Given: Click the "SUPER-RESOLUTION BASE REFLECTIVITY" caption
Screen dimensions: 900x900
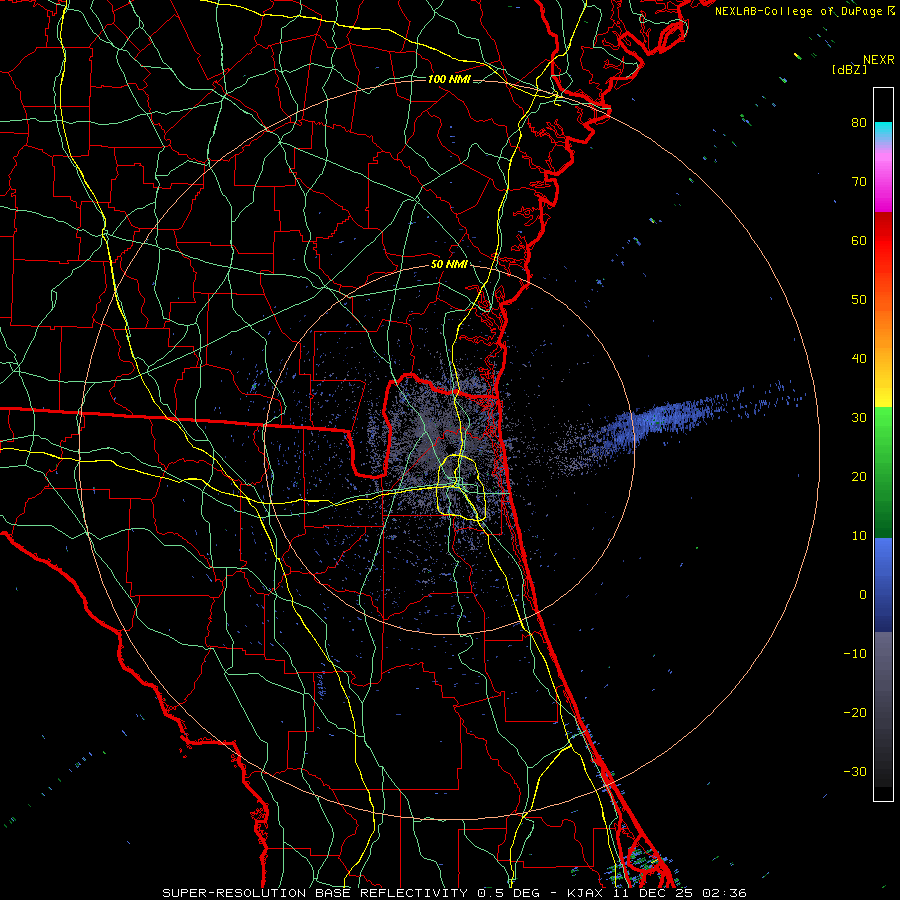Looking at the screenshot, I should point(315,893).
